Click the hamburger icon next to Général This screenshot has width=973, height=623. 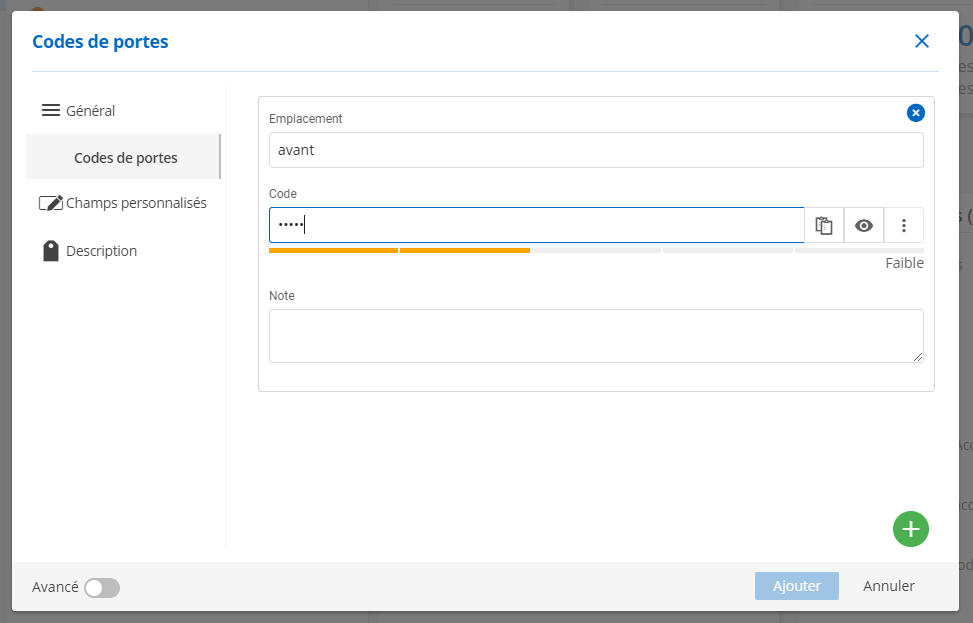(51, 111)
